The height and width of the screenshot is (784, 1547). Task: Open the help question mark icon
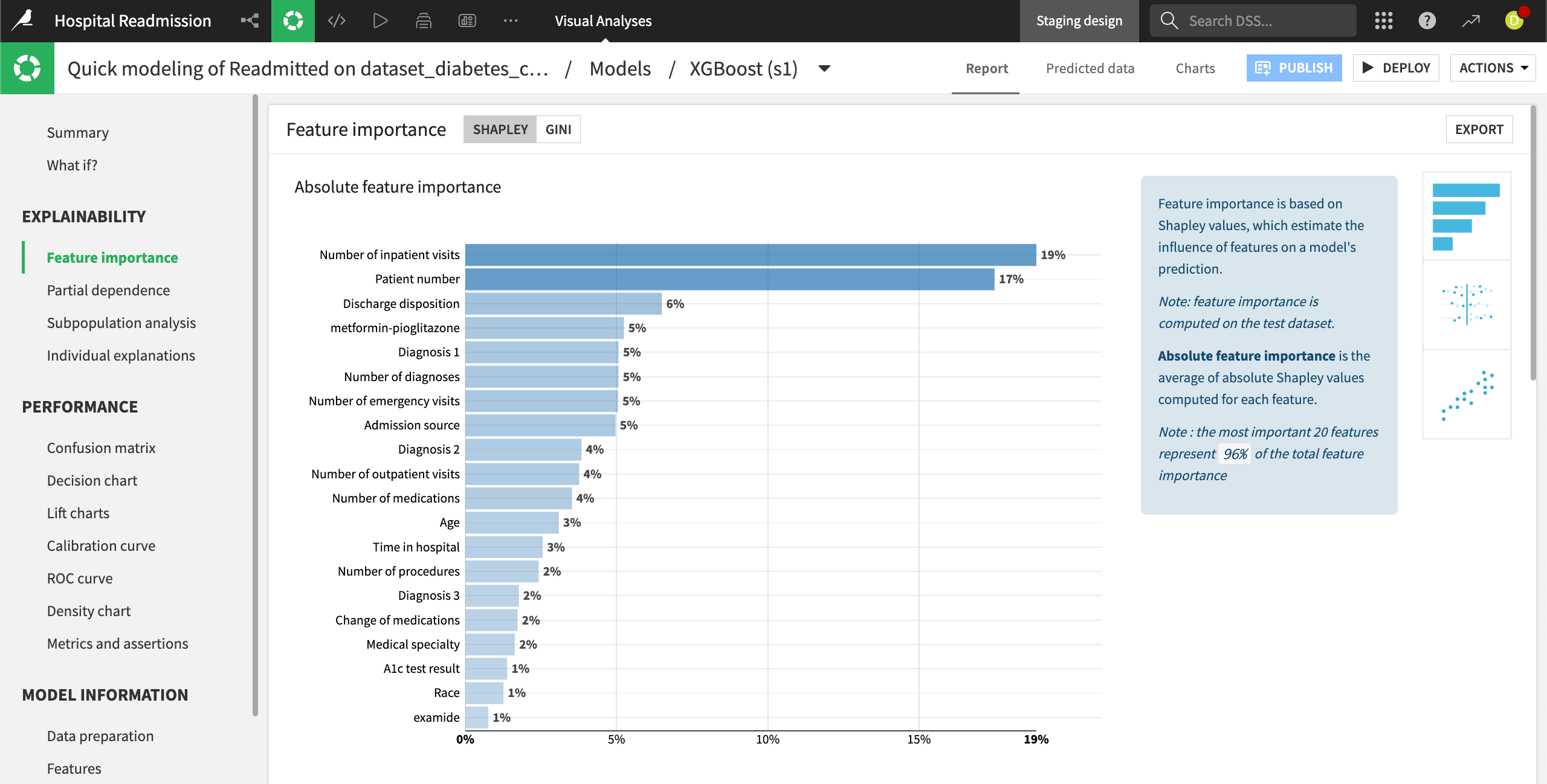click(1427, 20)
